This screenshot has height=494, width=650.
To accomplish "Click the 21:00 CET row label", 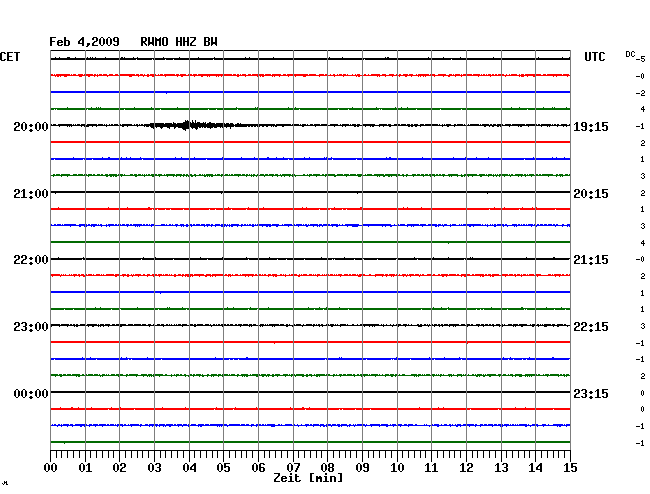I will point(31,194).
